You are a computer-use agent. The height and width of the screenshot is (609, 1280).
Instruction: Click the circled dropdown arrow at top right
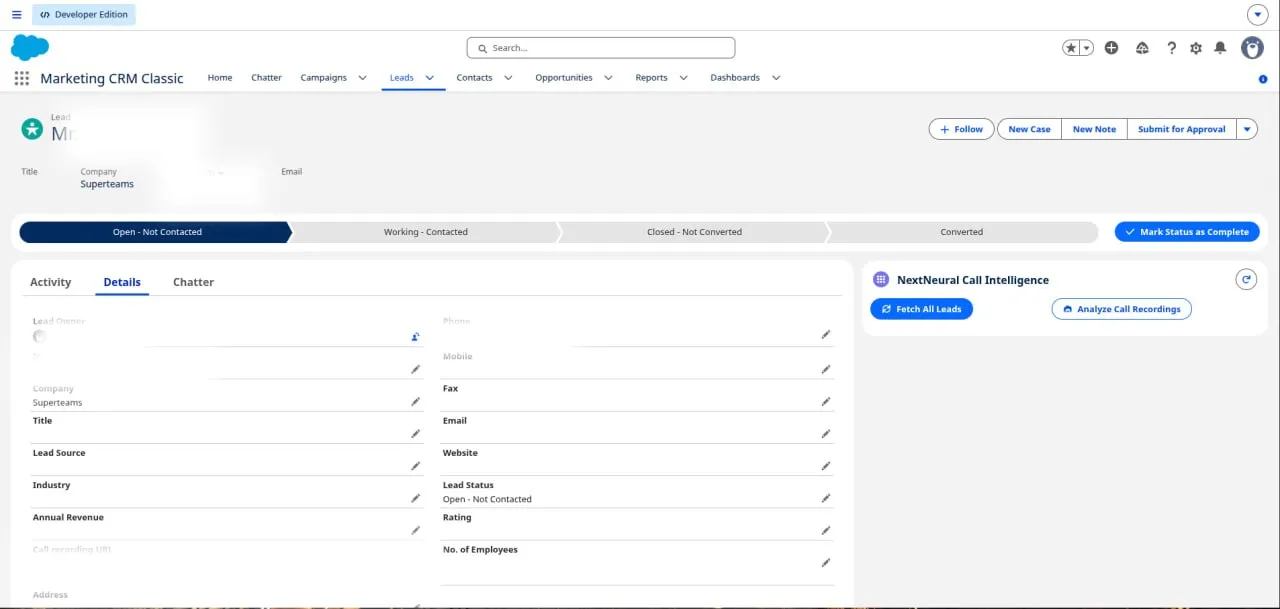[x=1257, y=15]
